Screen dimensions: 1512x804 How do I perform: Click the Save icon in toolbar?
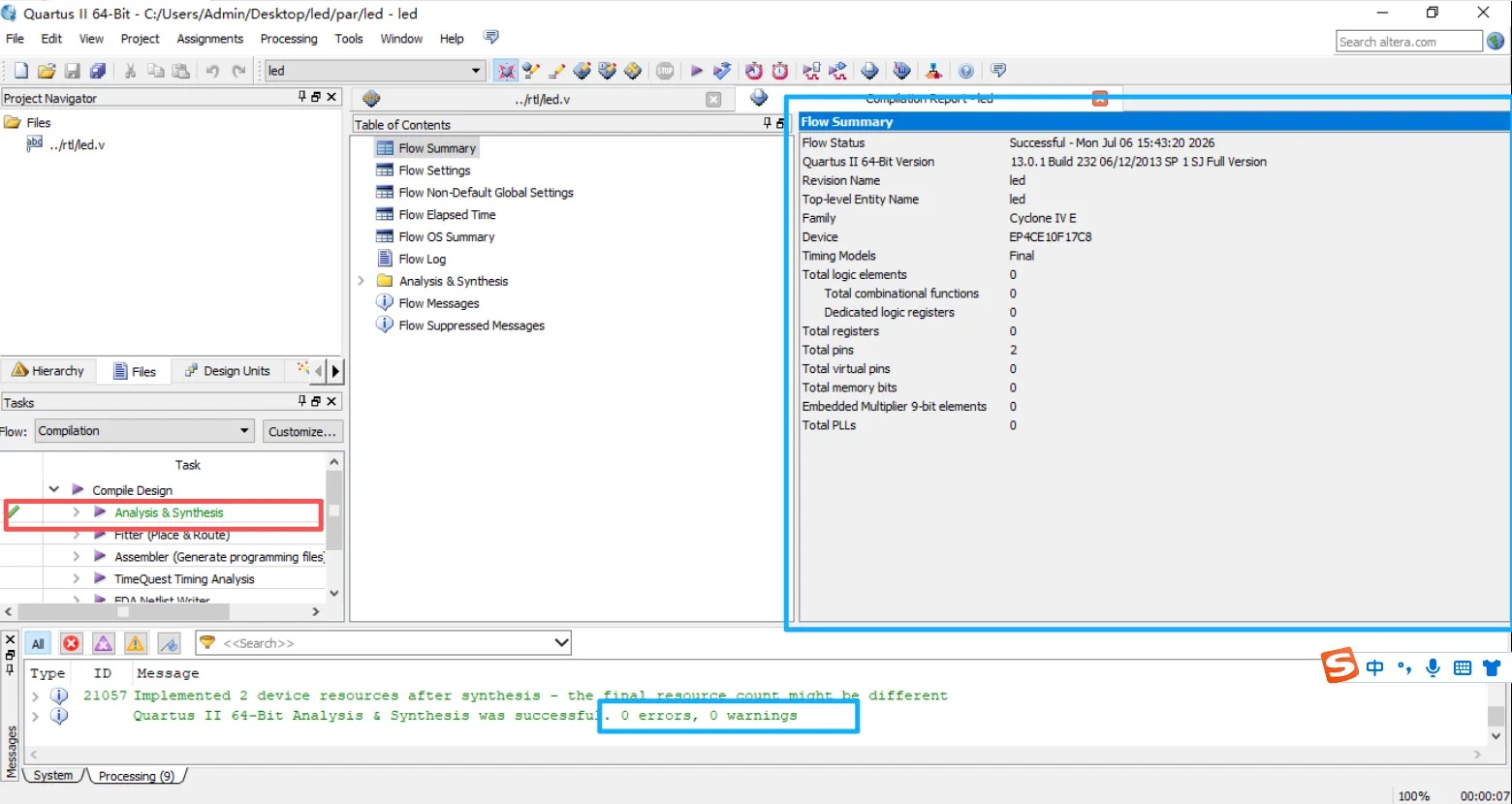pos(73,71)
